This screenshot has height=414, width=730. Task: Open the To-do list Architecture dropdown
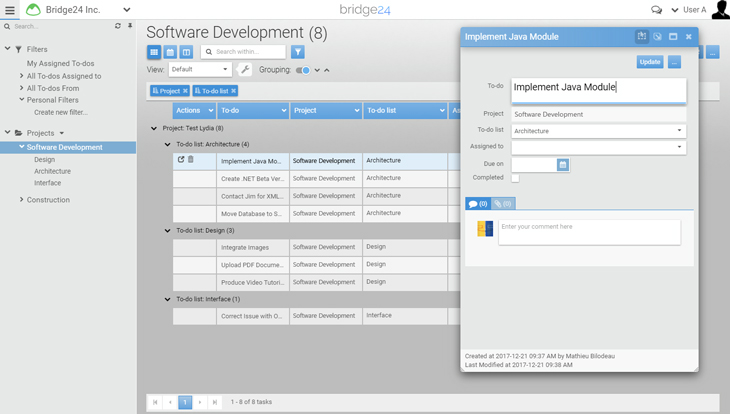pyautogui.click(x=598, y=131)
